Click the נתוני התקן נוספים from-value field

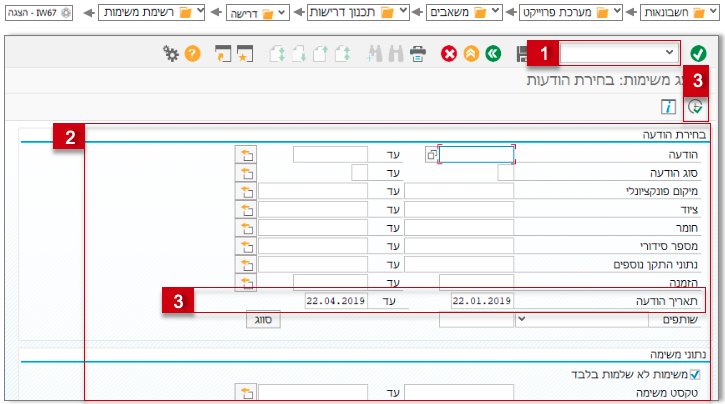(x=459, y=264)
